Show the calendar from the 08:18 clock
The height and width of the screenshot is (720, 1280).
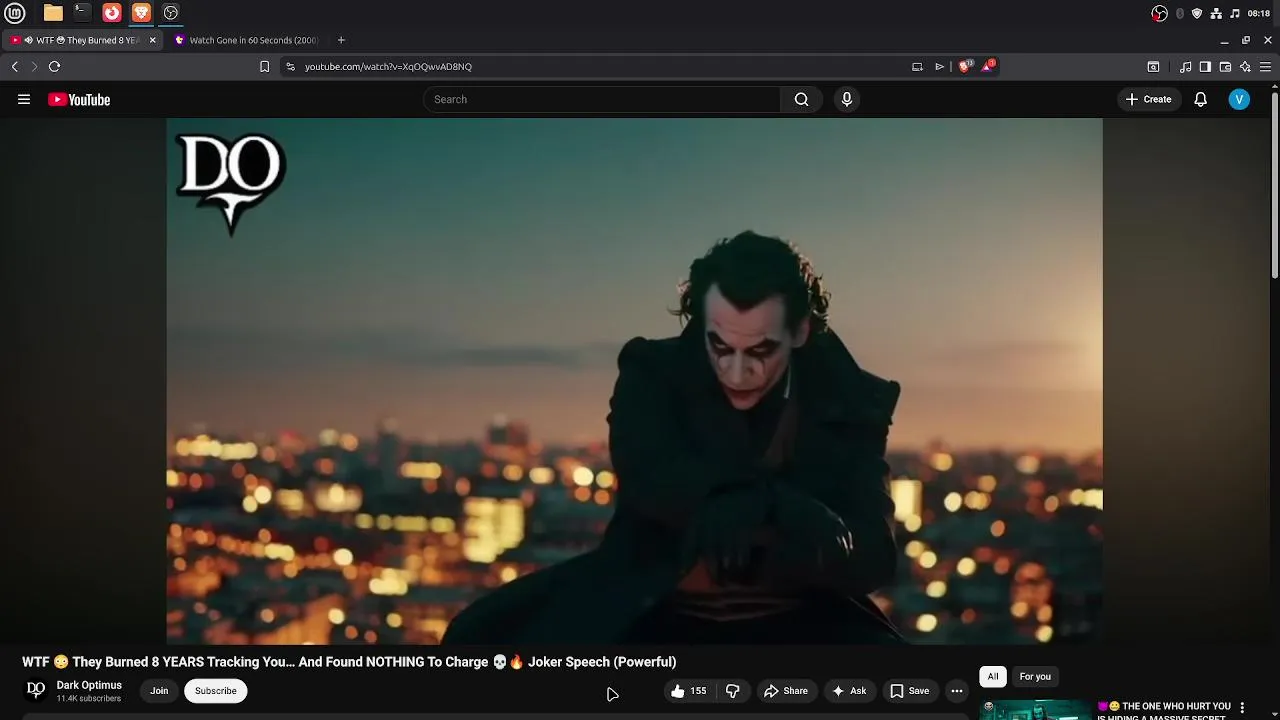(1259, 13)
